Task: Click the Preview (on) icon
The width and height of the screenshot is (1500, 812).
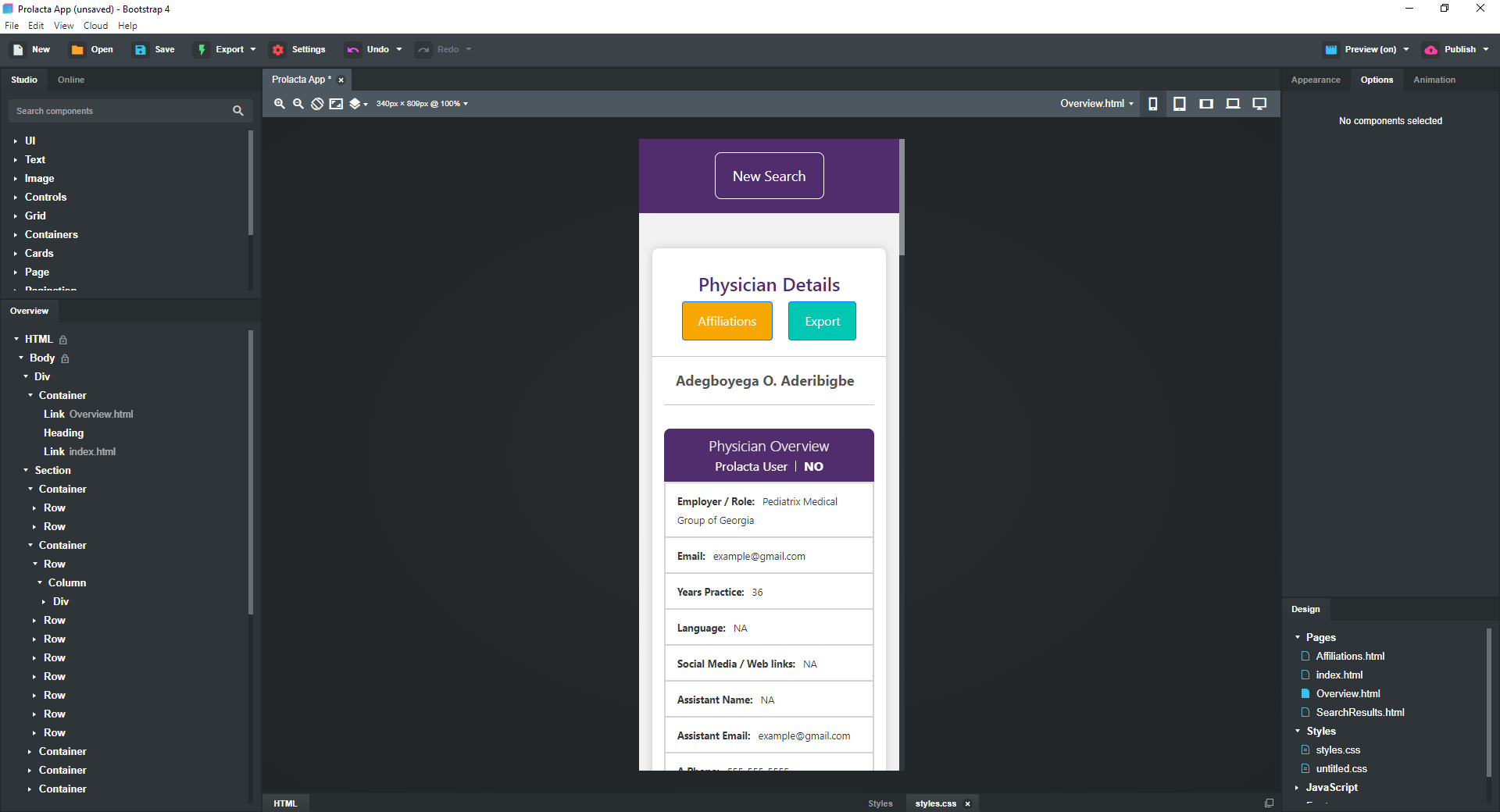Action: tap(1331, 50)
